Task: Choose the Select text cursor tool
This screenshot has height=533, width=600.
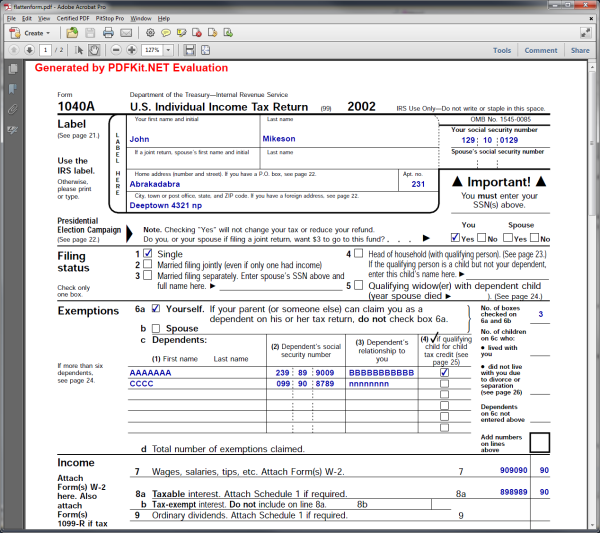Action: [78, 50]
